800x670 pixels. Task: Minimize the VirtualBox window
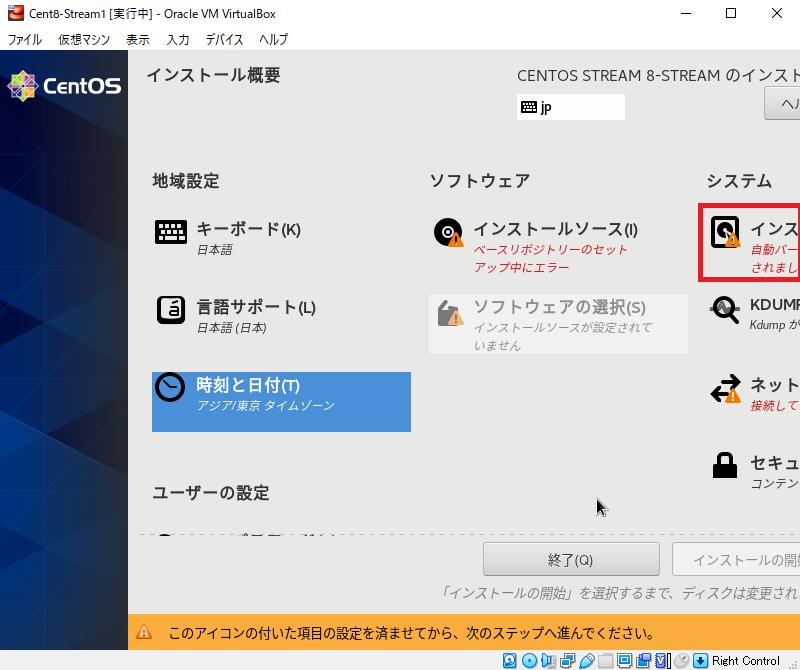(686, 13)
